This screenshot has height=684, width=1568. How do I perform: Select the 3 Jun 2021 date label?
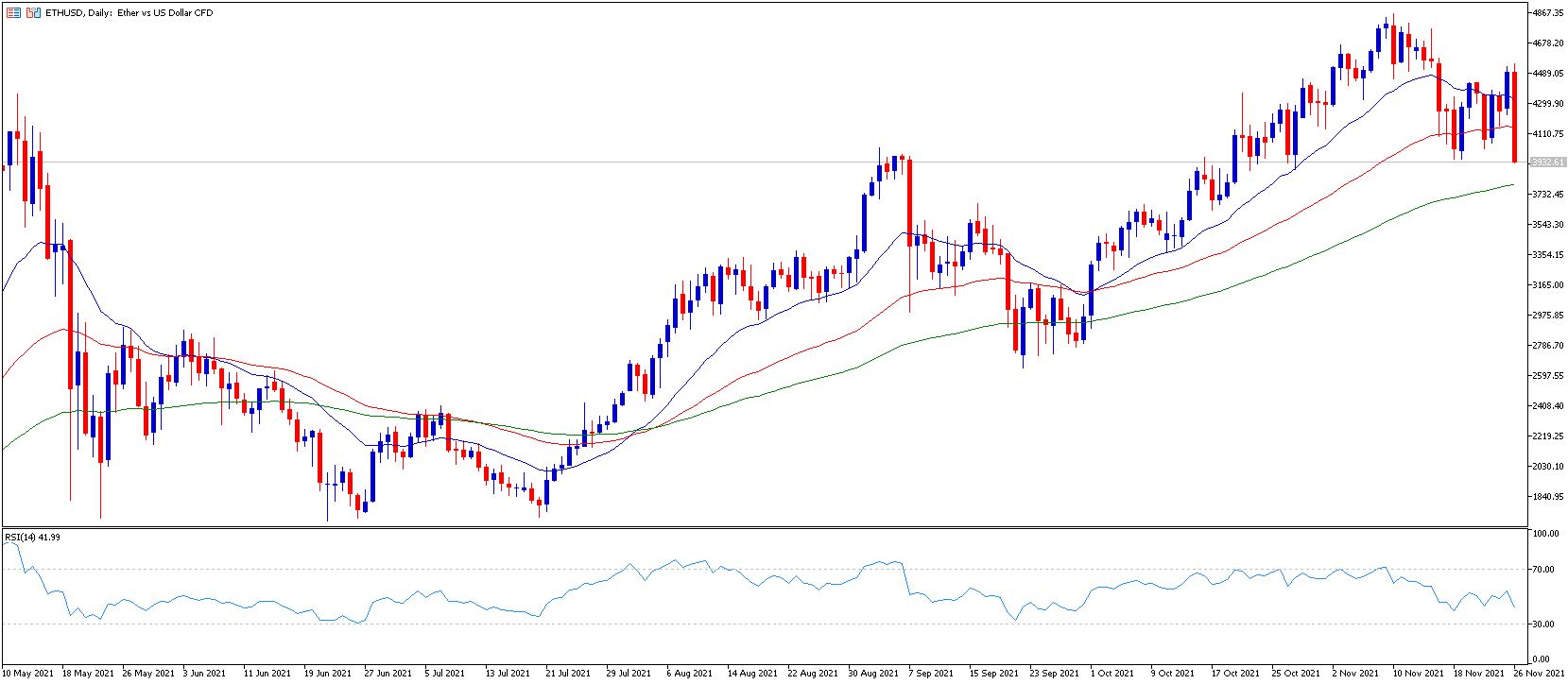click(204, 674)
